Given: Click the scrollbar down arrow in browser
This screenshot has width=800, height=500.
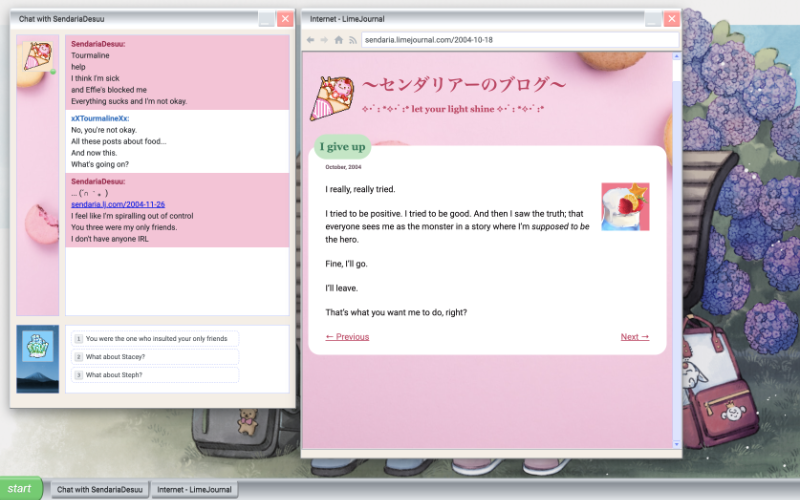Looking at the screenshot, I should click(x=677, y=444).
